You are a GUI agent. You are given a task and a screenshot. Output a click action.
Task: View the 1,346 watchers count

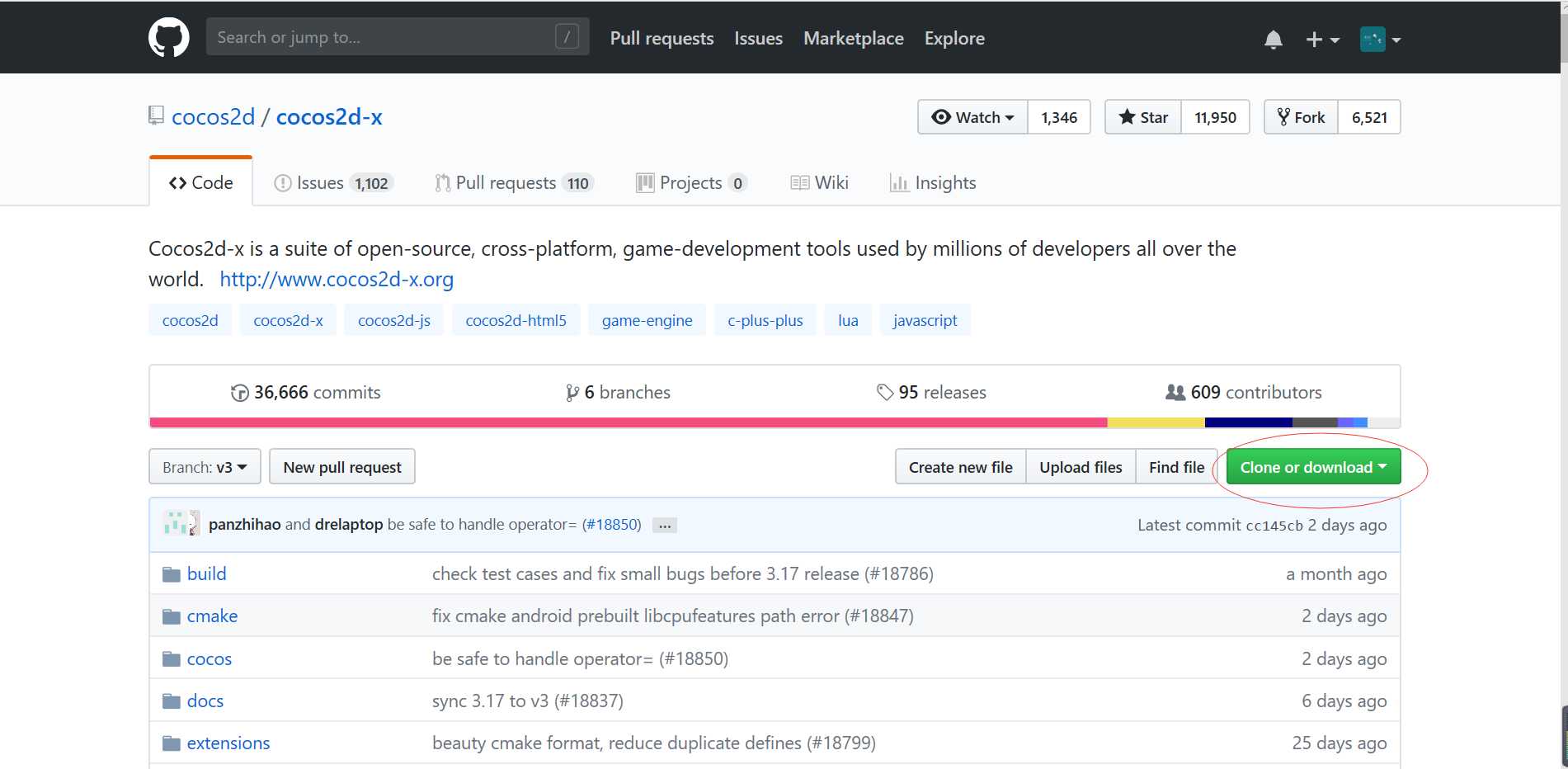coord(1059,117)
